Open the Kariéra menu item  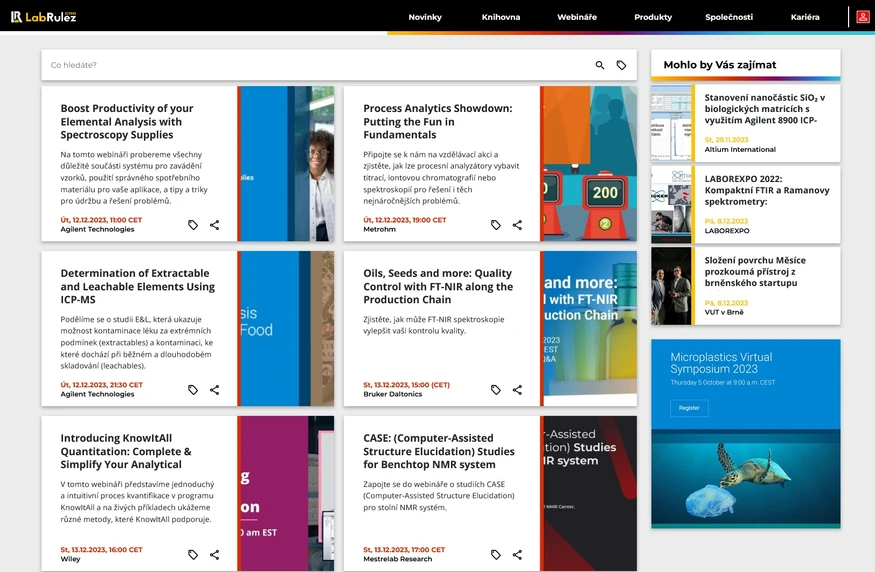point(805,17)
